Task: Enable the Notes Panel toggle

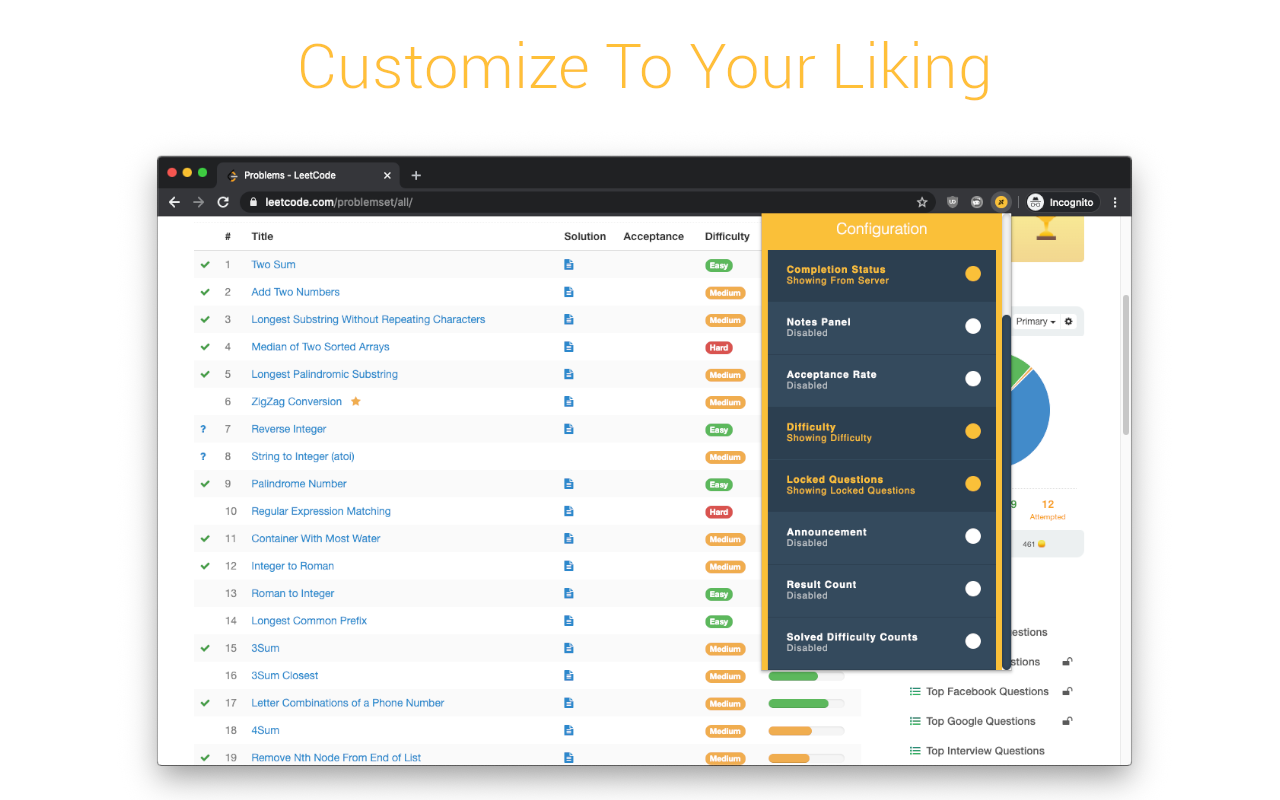Action: pyautogui.click(x=973, y=326)
